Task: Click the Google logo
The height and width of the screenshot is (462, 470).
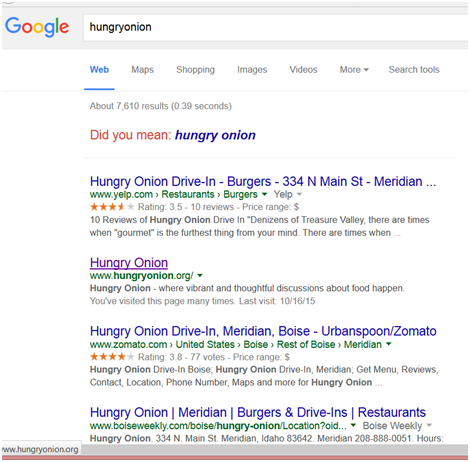Action: point(37,27)
